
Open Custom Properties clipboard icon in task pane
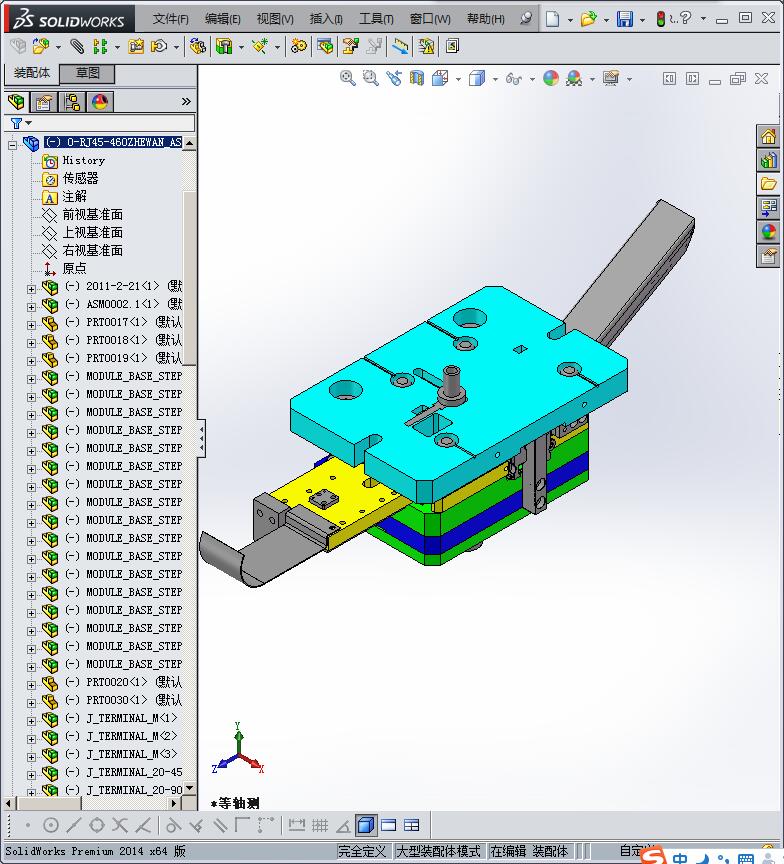coord(768,256)
